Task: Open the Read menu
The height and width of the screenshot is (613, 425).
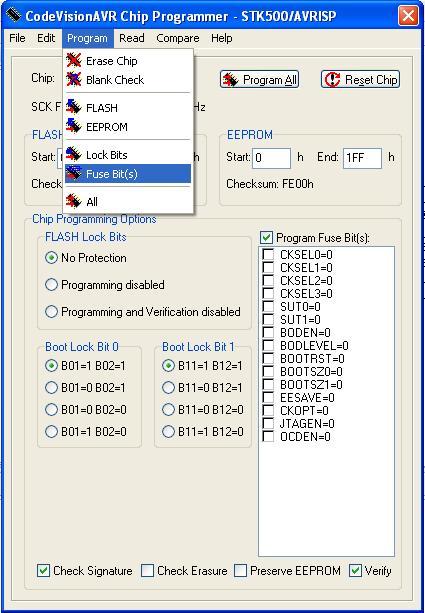Action: [132, 38]
